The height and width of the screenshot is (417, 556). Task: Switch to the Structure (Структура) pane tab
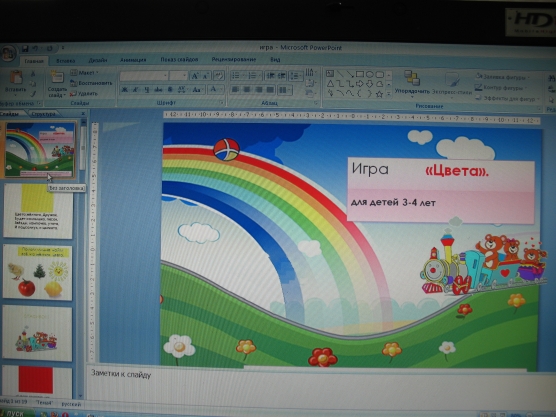point(43,113)
